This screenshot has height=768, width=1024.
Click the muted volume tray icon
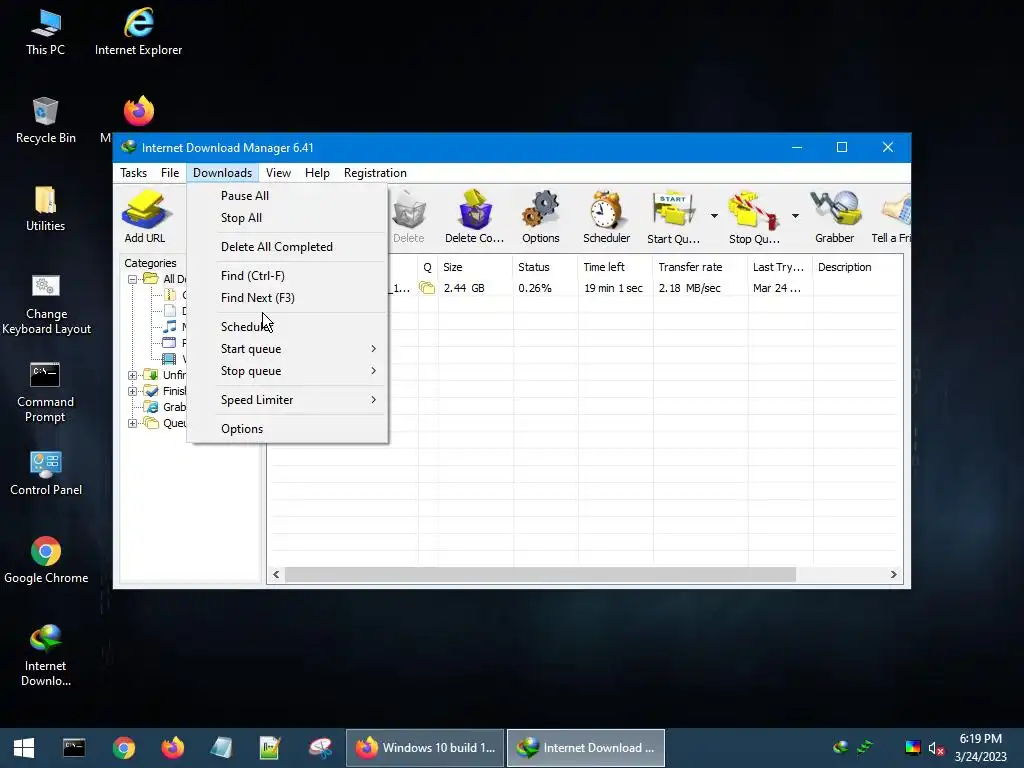pyautogui.click(x=936, y=748)
